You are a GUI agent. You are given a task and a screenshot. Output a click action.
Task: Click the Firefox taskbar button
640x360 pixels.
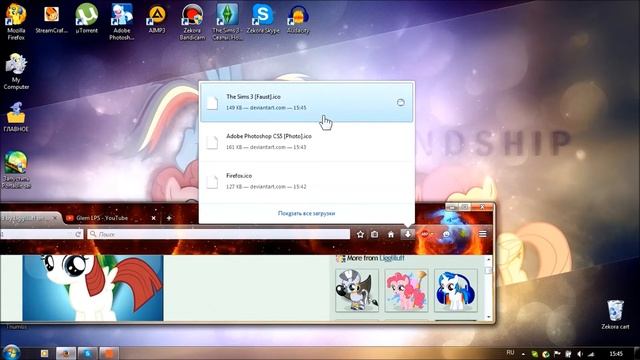click(x=65, y=353)
